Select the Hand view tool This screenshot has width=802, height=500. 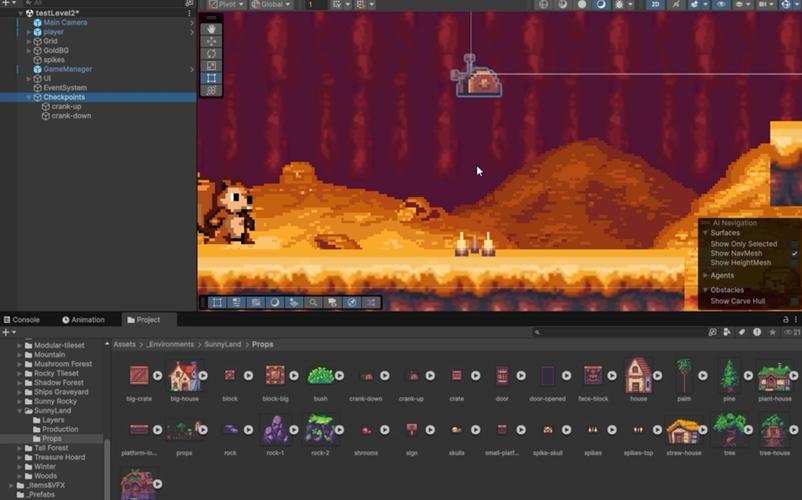(x=211, y=29)
